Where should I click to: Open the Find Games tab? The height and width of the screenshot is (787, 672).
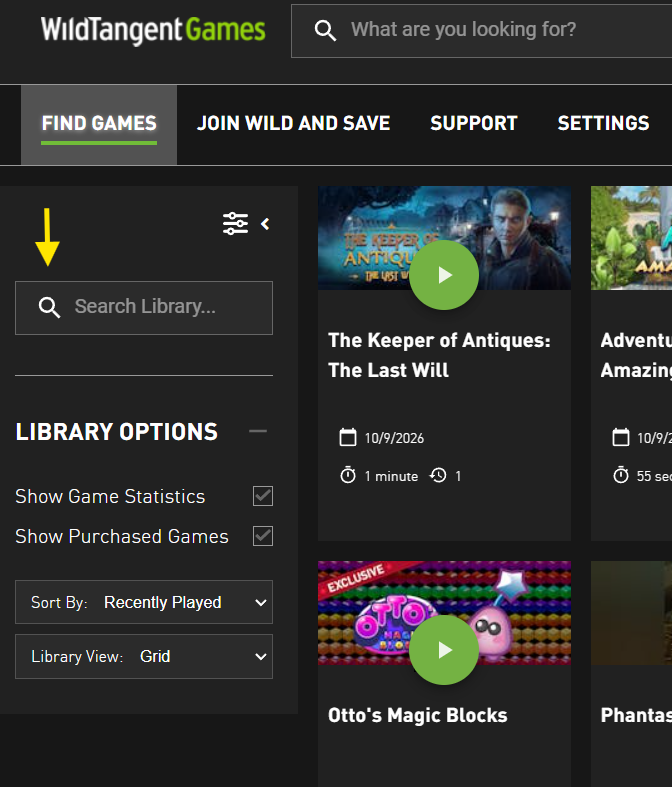click(99, 124)
